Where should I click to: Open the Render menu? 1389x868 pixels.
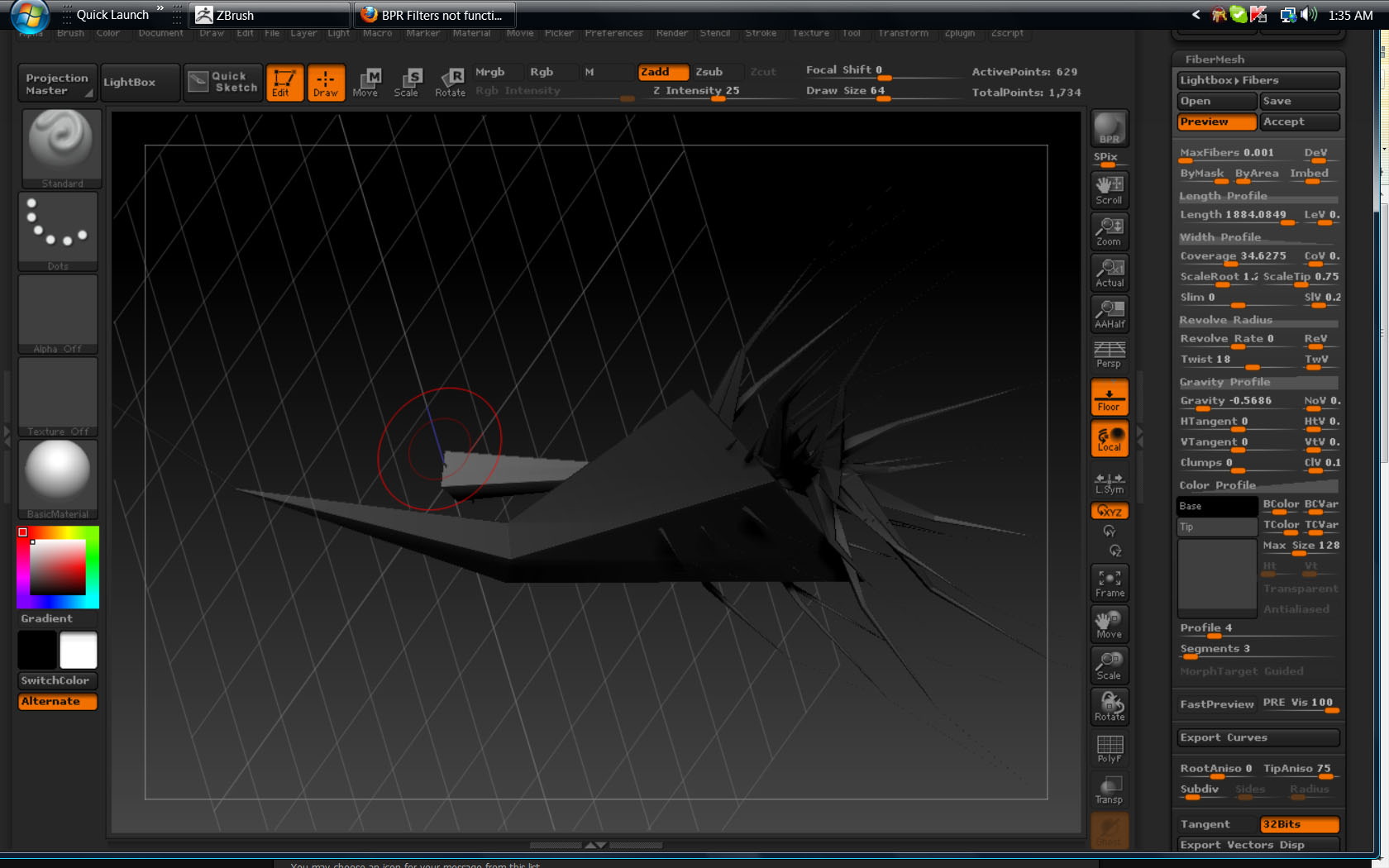pos(671,33)
